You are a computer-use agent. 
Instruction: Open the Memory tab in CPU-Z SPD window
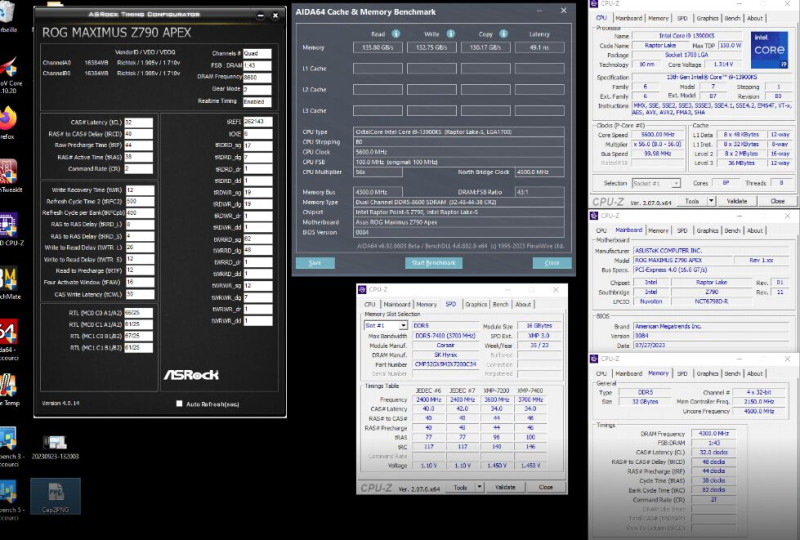click(427, 304)
